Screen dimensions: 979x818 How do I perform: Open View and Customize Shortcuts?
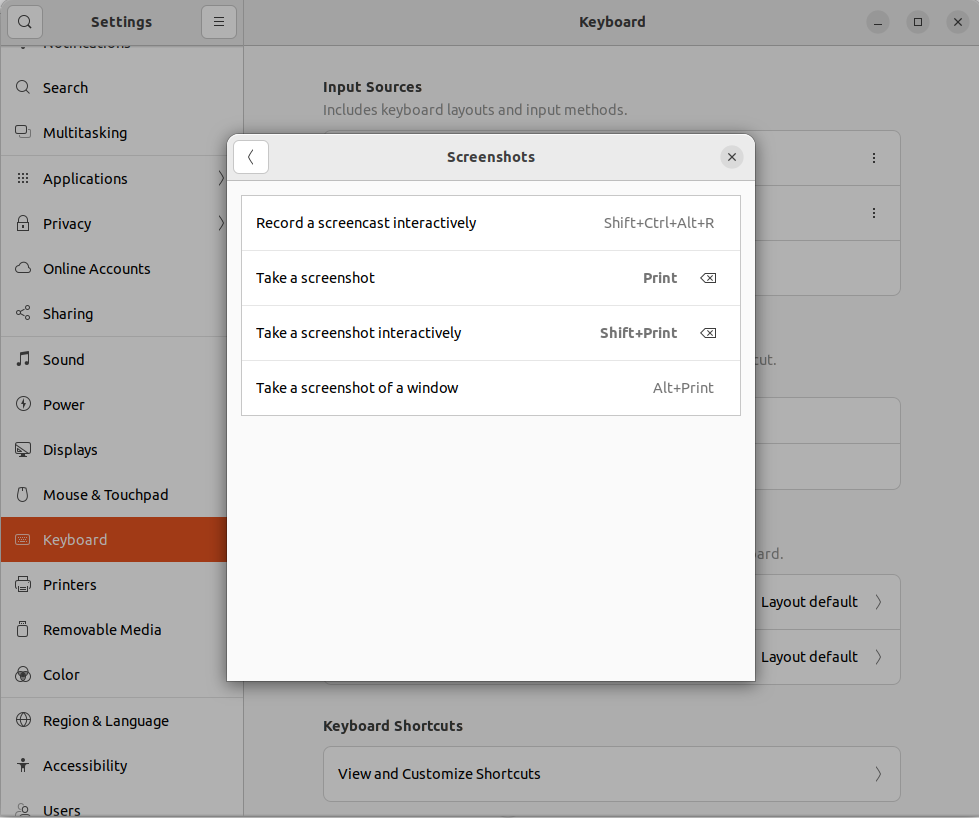click(x=612, y=774)
